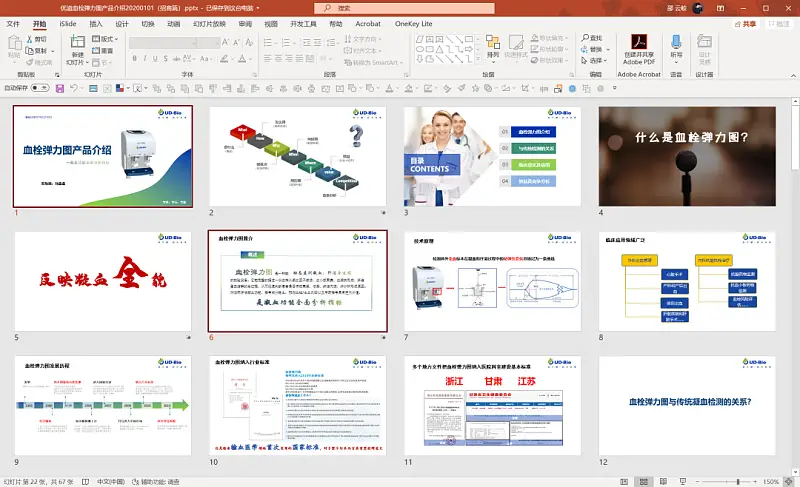Select slide 11 thumbnail with 浙江 甘肃 江苏
The height and width of the screenshot is (487, 800).
(x=492, y=405)
